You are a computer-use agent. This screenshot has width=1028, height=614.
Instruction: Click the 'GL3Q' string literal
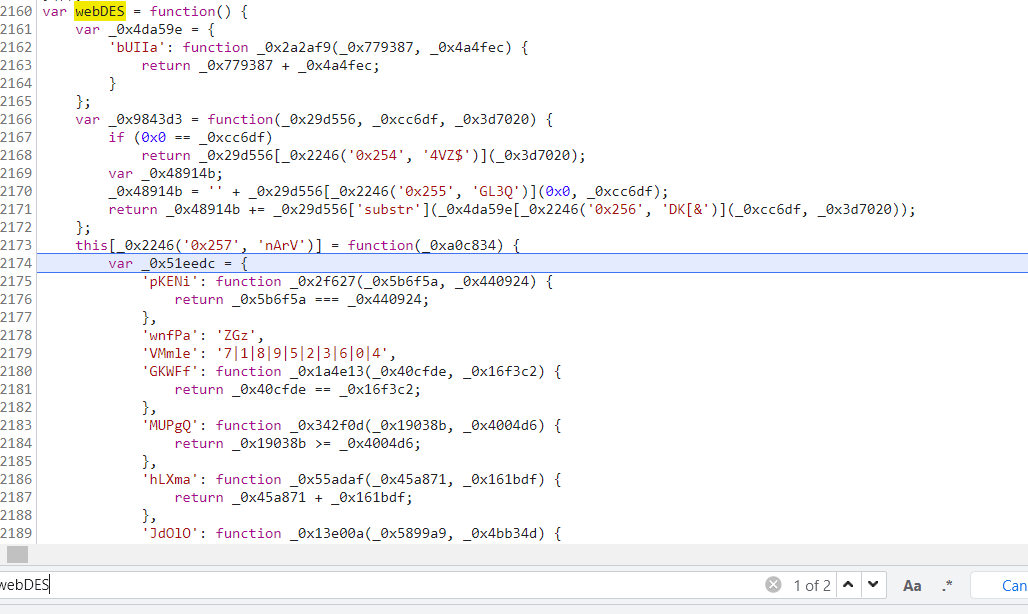pos(496,191)
